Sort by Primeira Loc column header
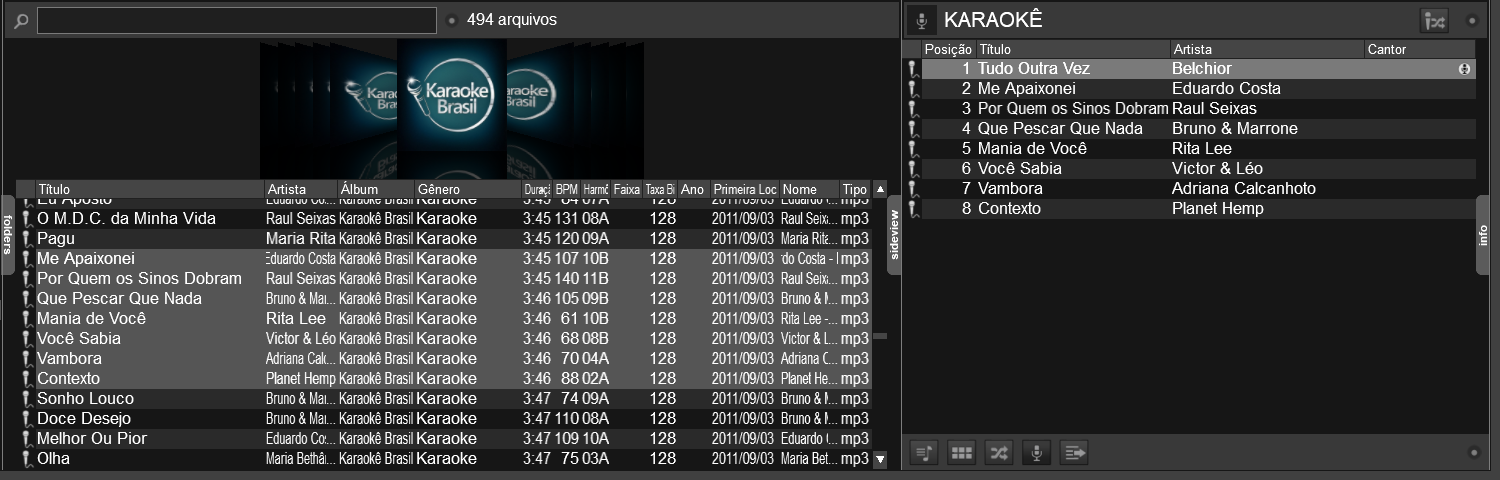This screenshot has height=480, width=1500. 744,189
